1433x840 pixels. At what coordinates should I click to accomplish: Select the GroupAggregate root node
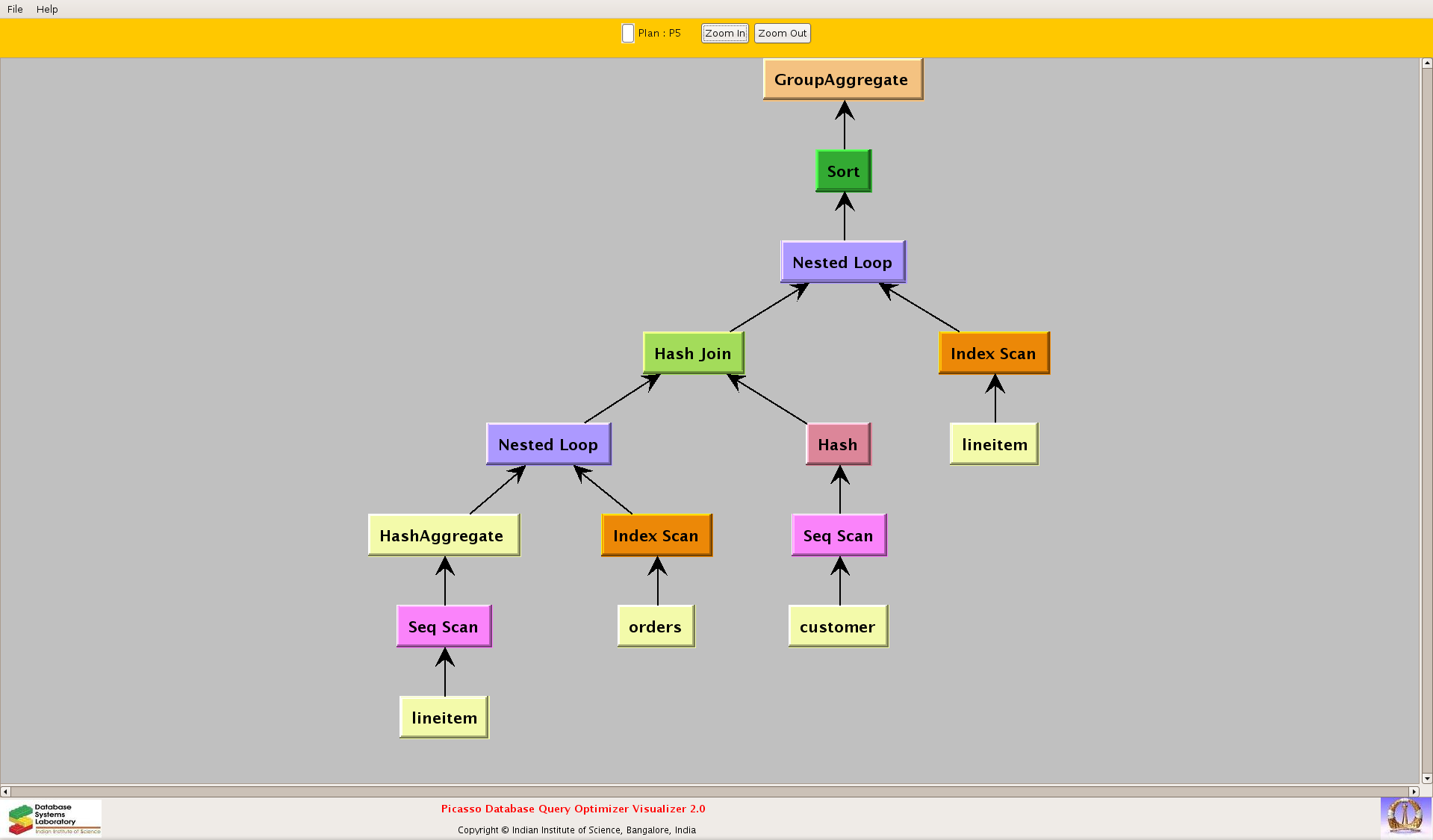pyautogui.click(x=842, y=79)
